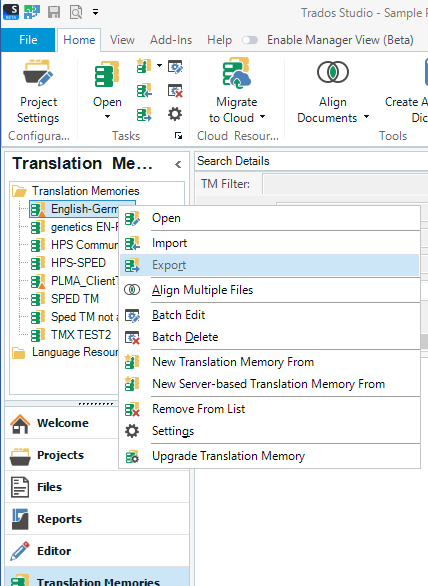The height and width of the screenshot is (586, 428).
Task: Expand the arrow under the Open button
Action: click(x=107, y=117)
